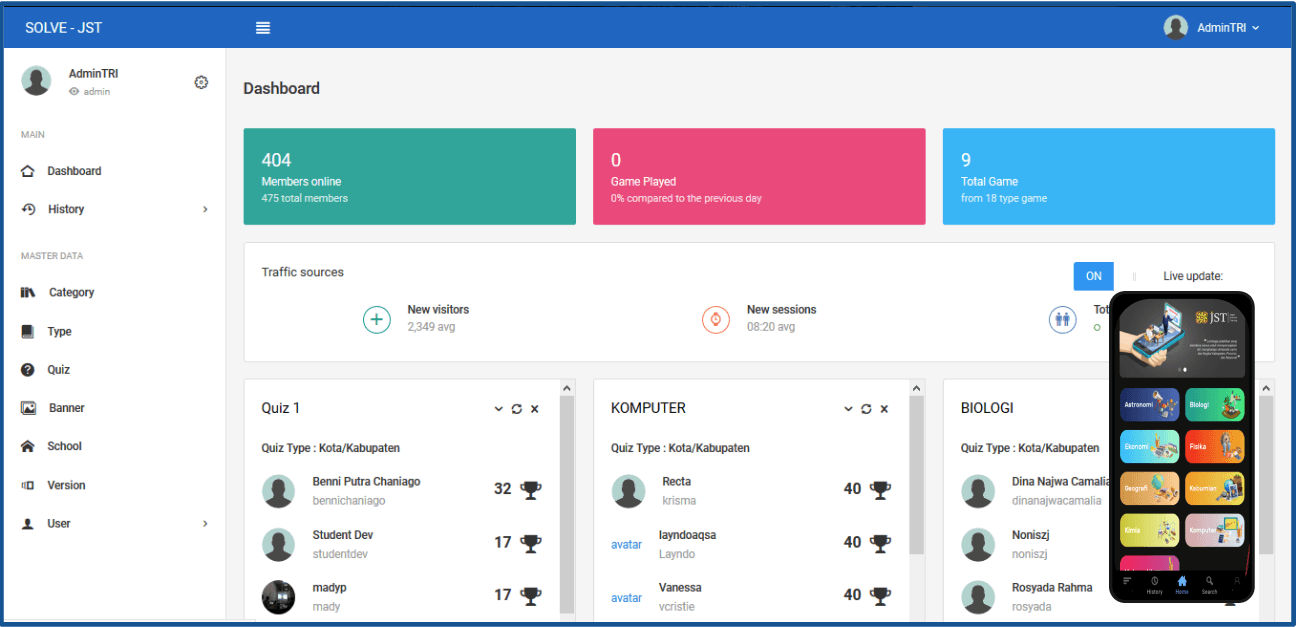Tap the Astronomi tile in phone preview

pyautogui.click(x=1150, y=404)
